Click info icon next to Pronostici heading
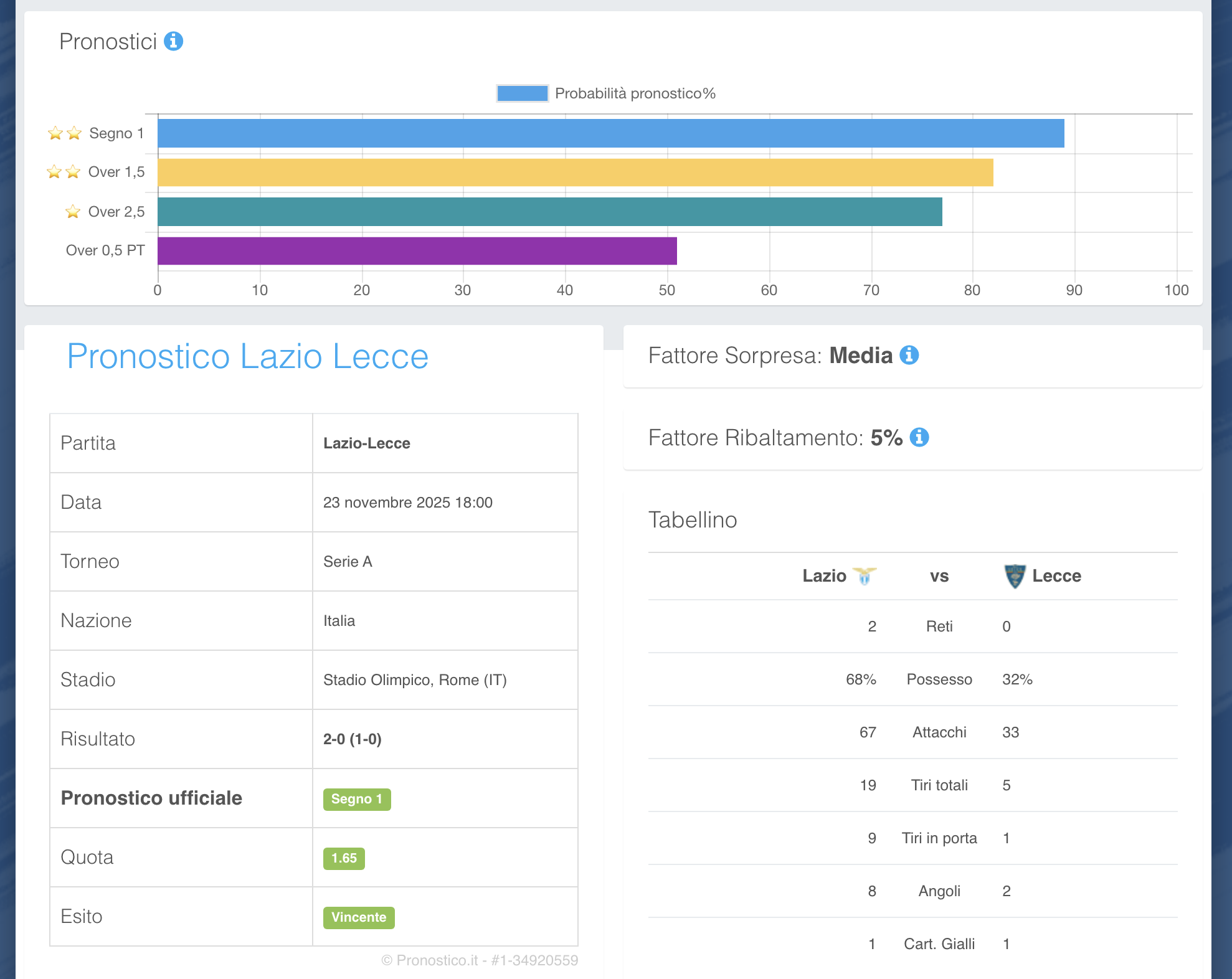 coord(173,41)
